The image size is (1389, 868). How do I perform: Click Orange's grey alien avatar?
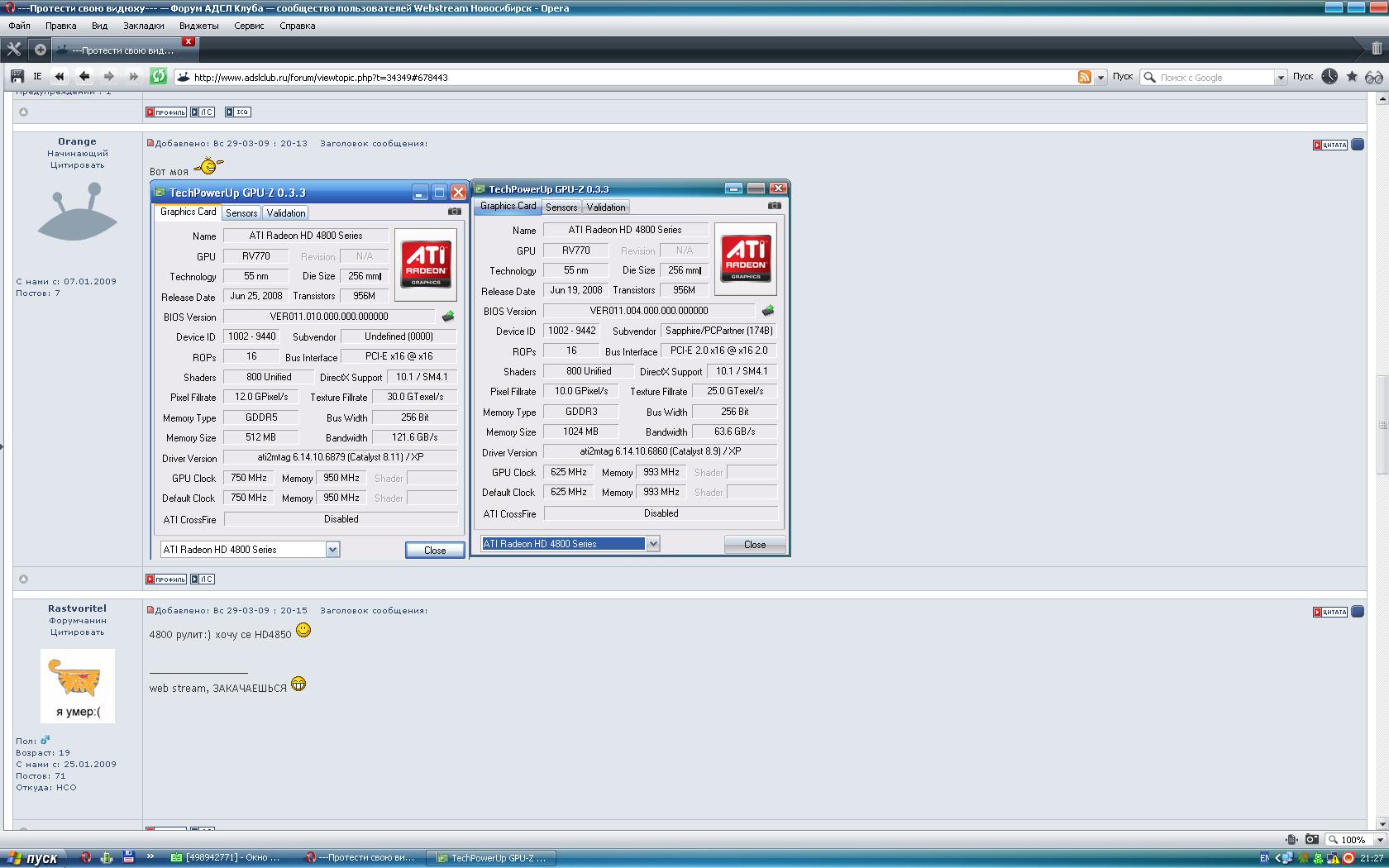coord(77,212)
